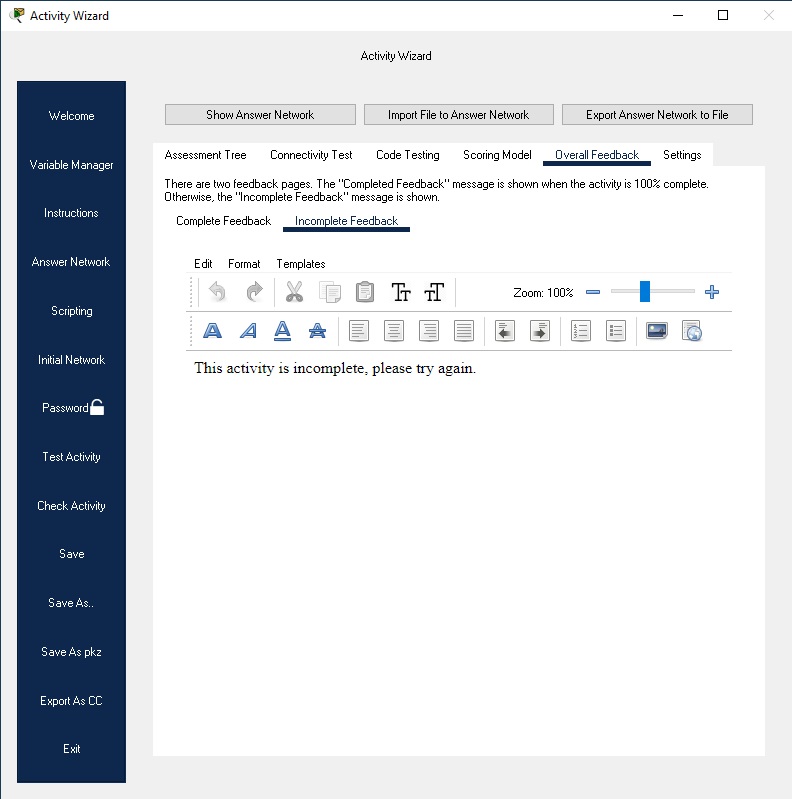Click the zoom slider thumb

tap(645, 291)
